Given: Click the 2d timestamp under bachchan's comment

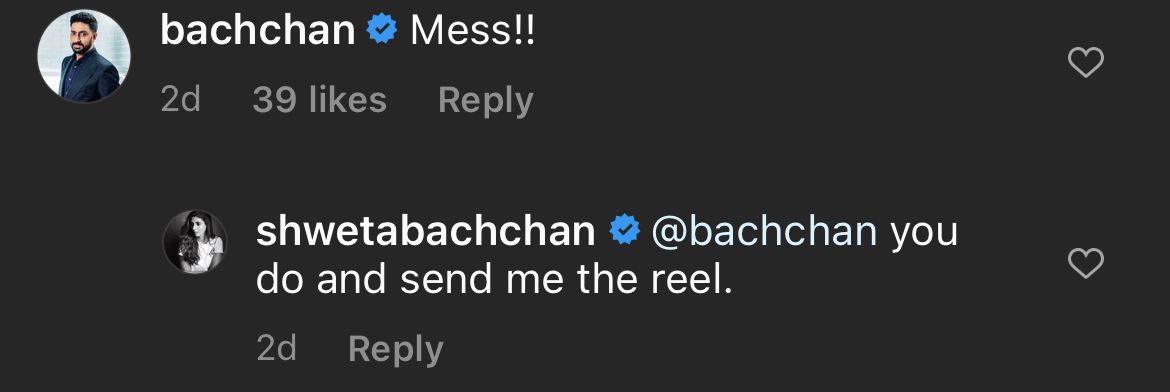Looking at the screenshot, I should point(181,100).
